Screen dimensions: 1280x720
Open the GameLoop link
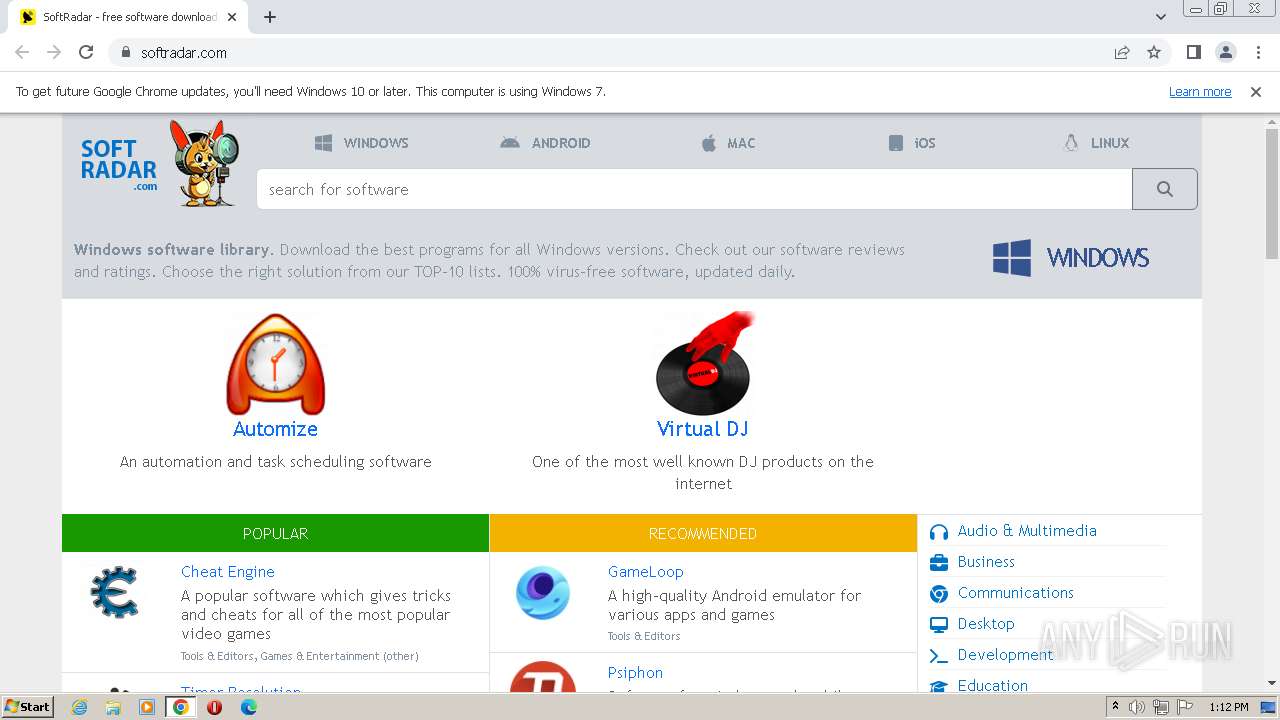646,572
